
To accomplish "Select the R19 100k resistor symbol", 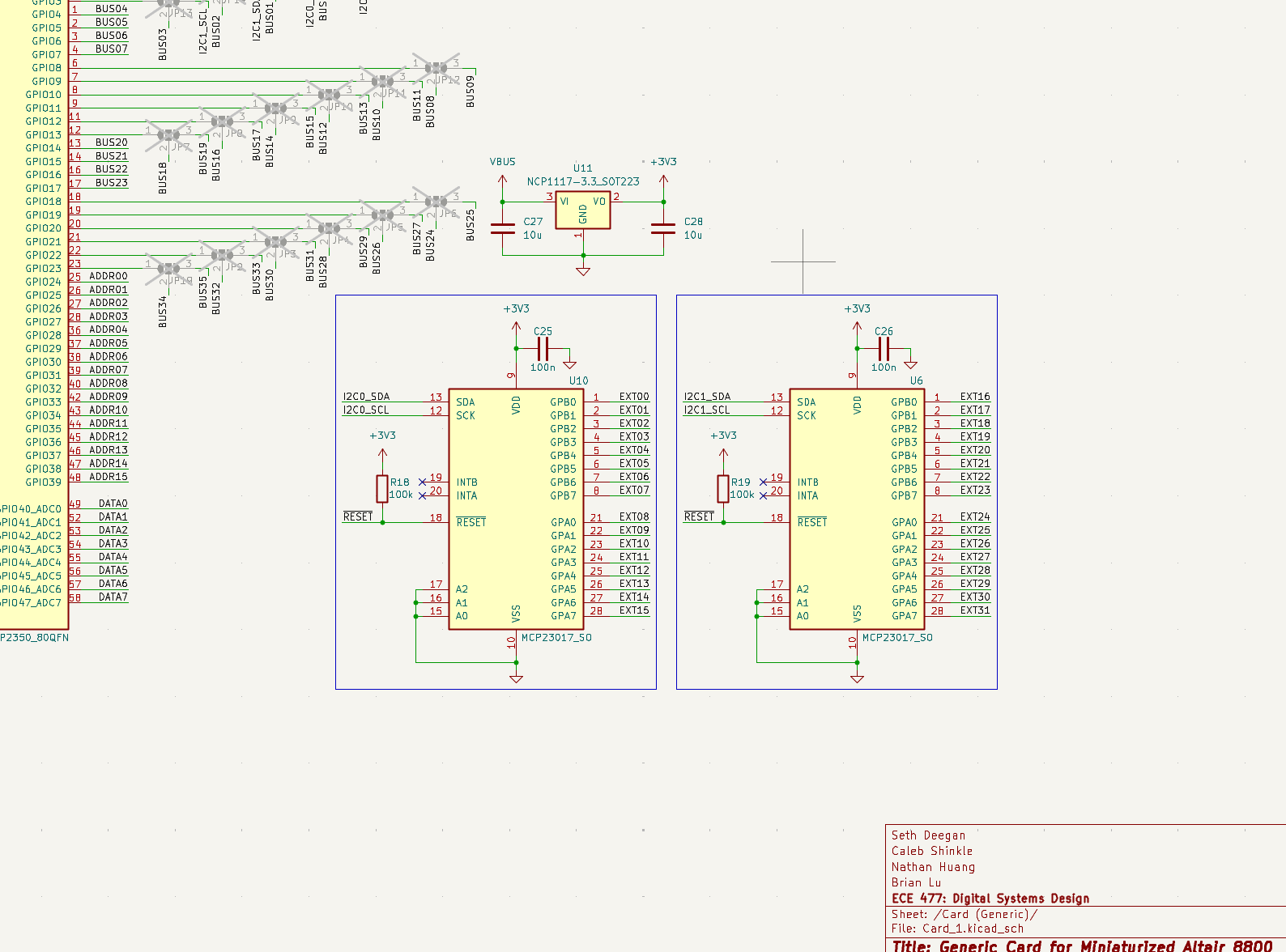I will click(x=723, y=489).
